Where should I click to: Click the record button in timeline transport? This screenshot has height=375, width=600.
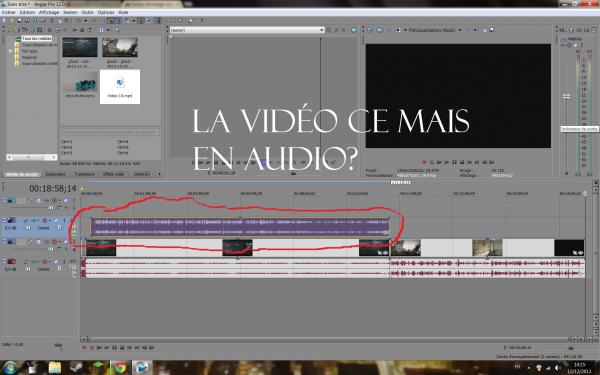coord(84,348)
